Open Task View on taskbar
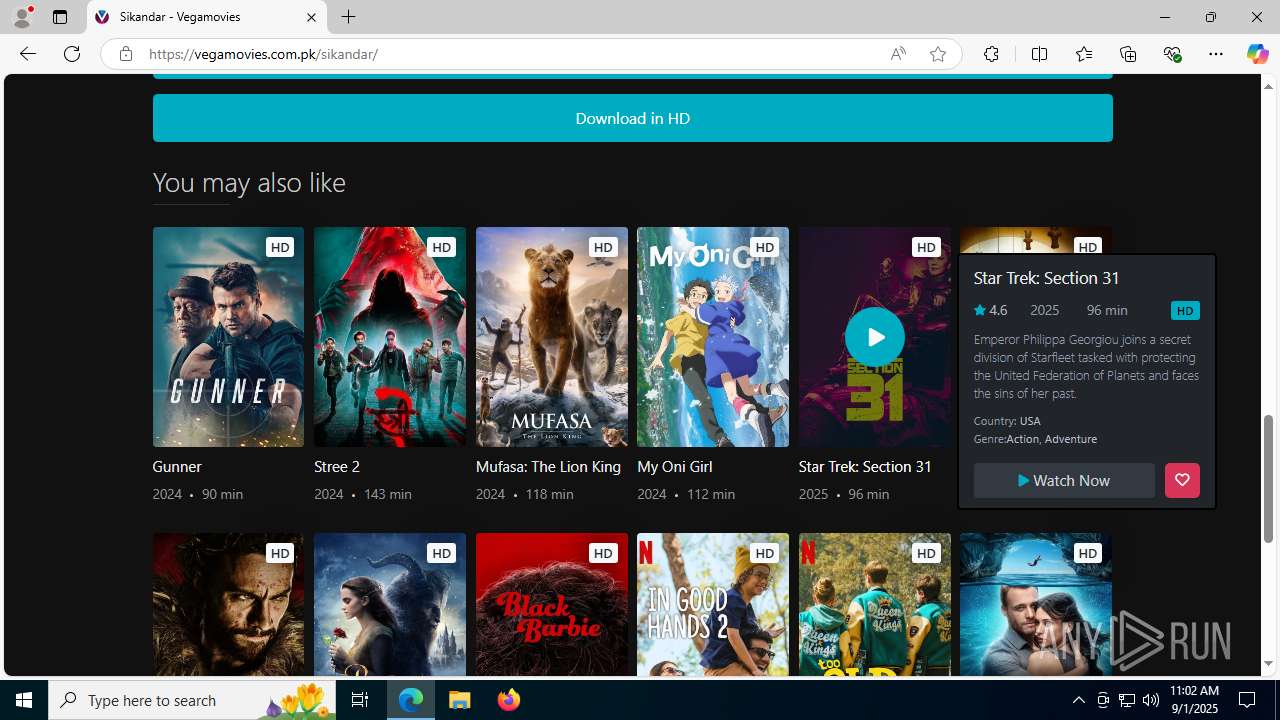Image resolution: width=1280 pixels, height=720 pixels. (360, 700)
